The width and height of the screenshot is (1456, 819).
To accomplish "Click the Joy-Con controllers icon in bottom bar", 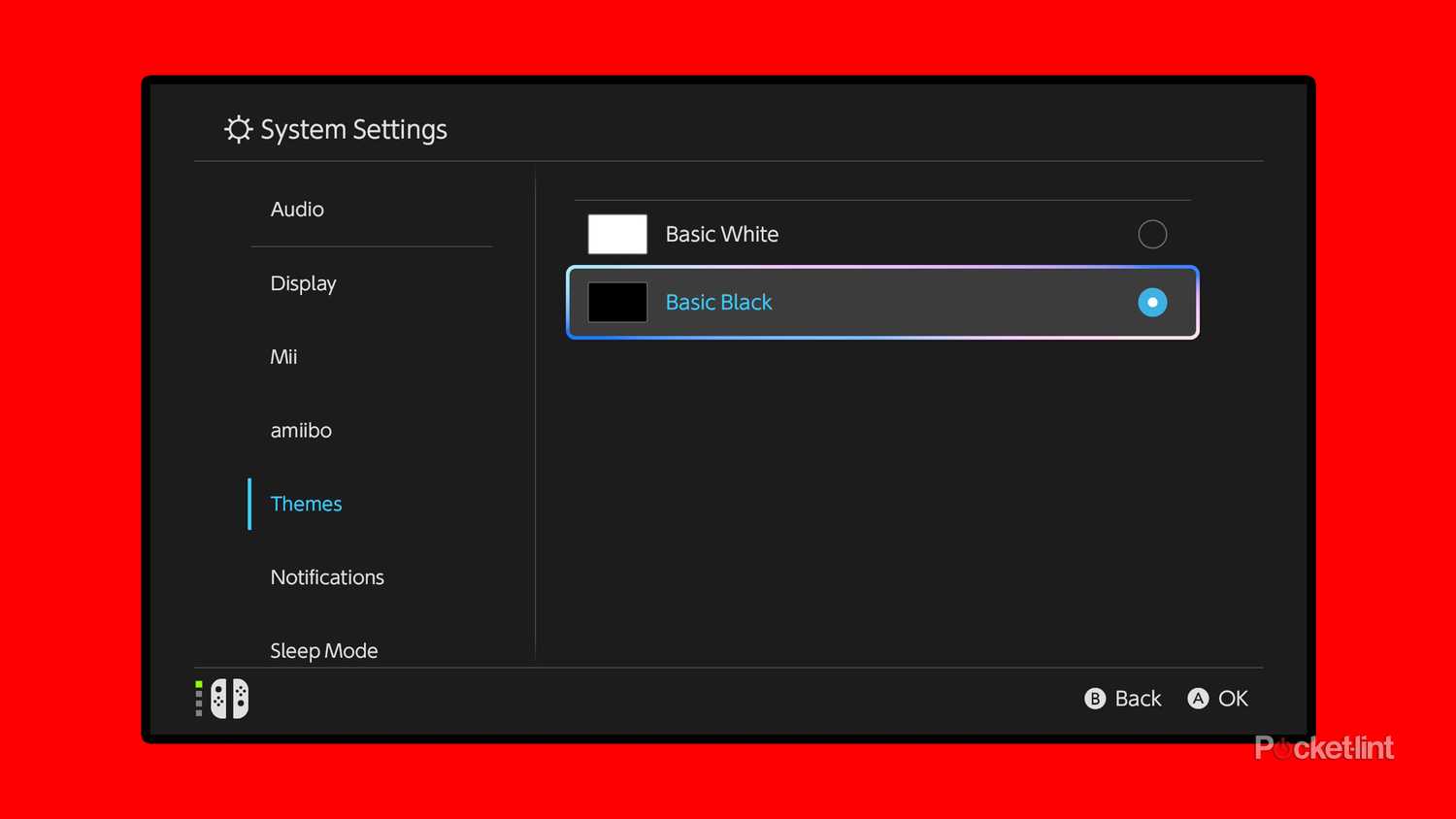I will 230,698.
